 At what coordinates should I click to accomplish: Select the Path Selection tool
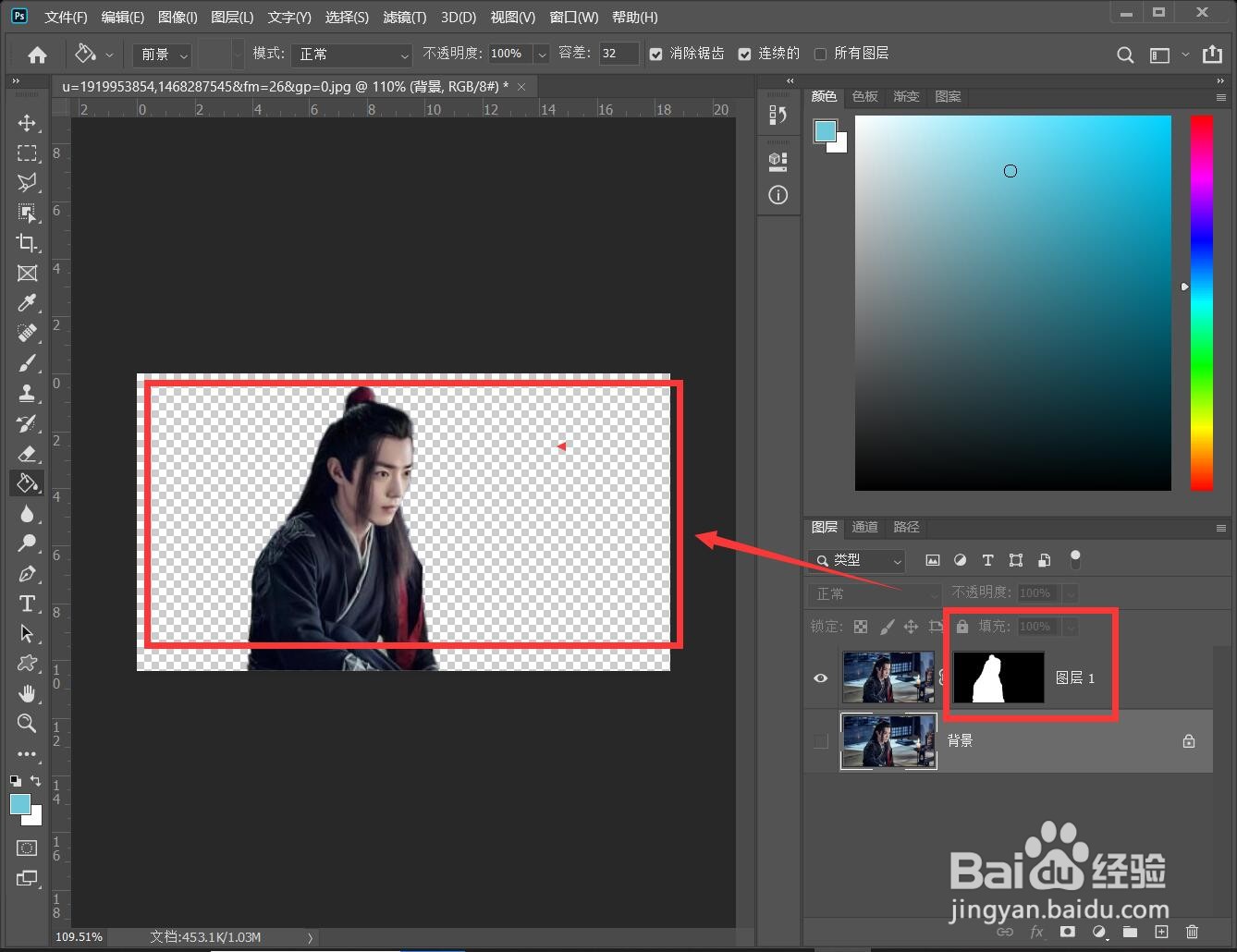27,633
